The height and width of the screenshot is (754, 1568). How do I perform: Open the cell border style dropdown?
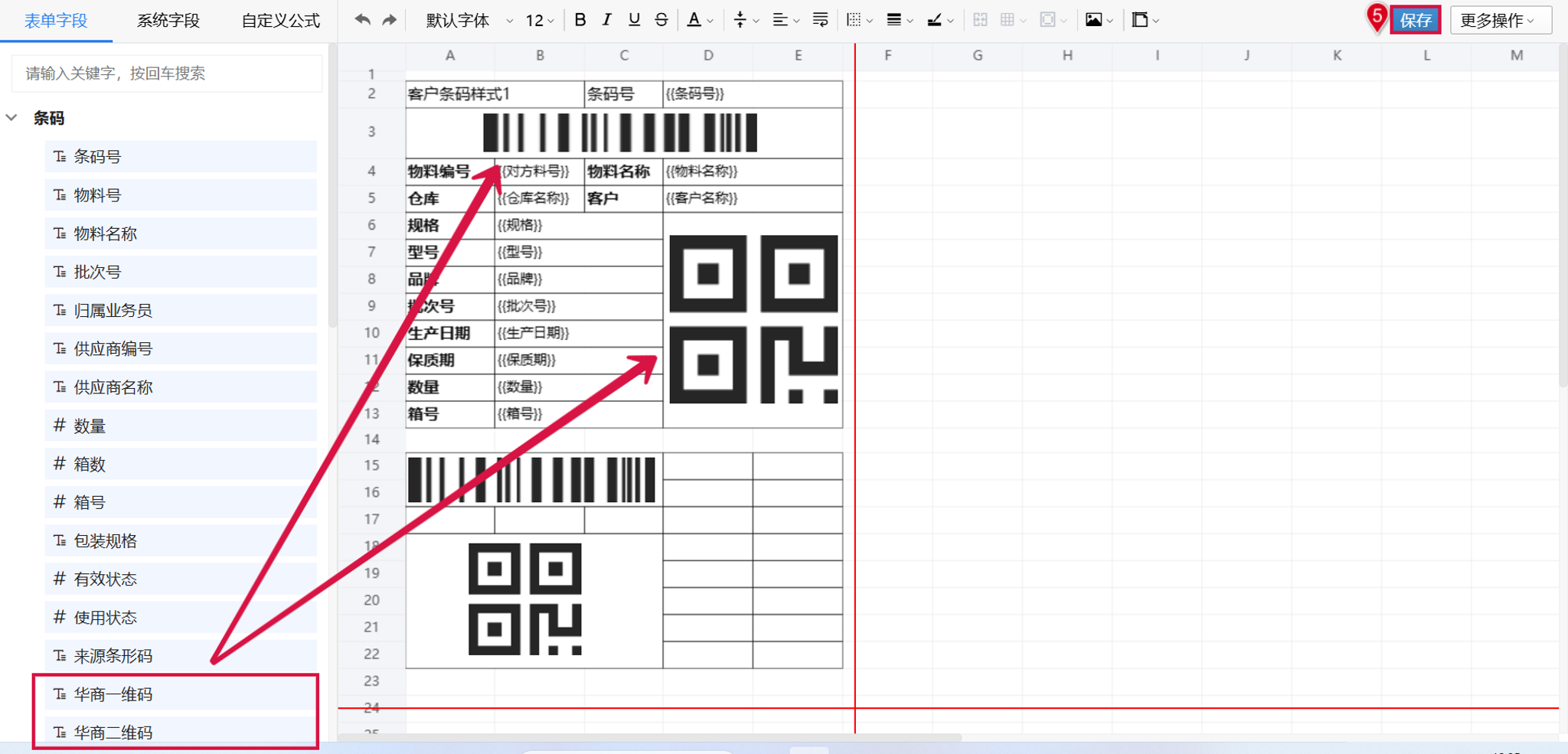859,20
